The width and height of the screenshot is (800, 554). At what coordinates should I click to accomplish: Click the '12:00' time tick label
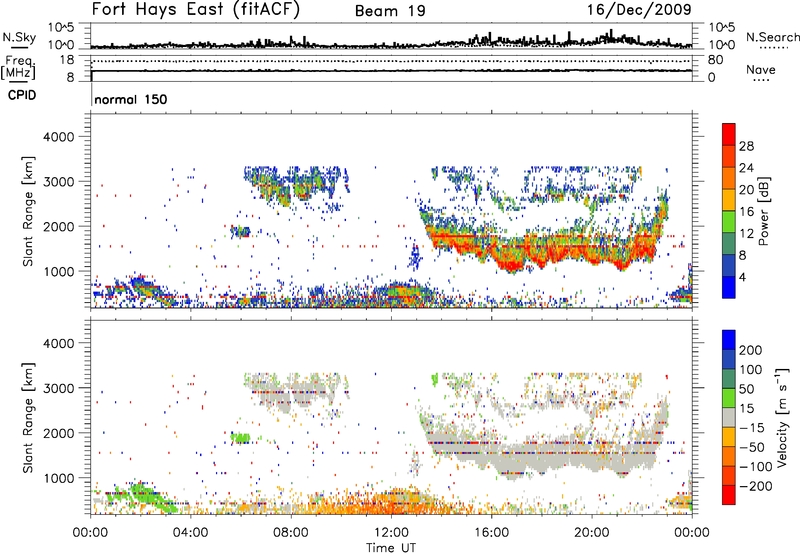tap(391, 533)
